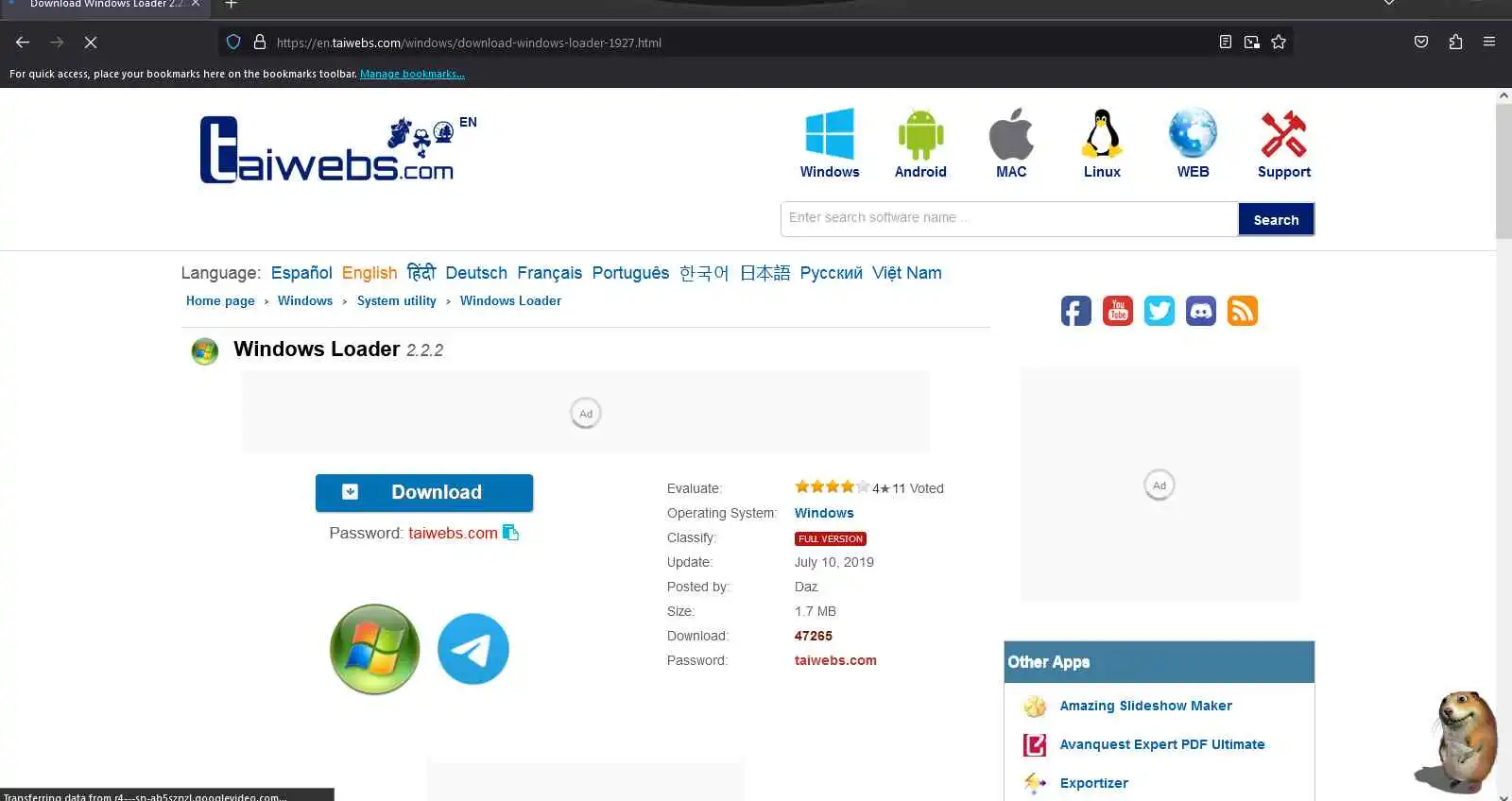1512x801 pixels.
Task: Switch language to English
Action: pyautogui.click(x=369, y=273)
